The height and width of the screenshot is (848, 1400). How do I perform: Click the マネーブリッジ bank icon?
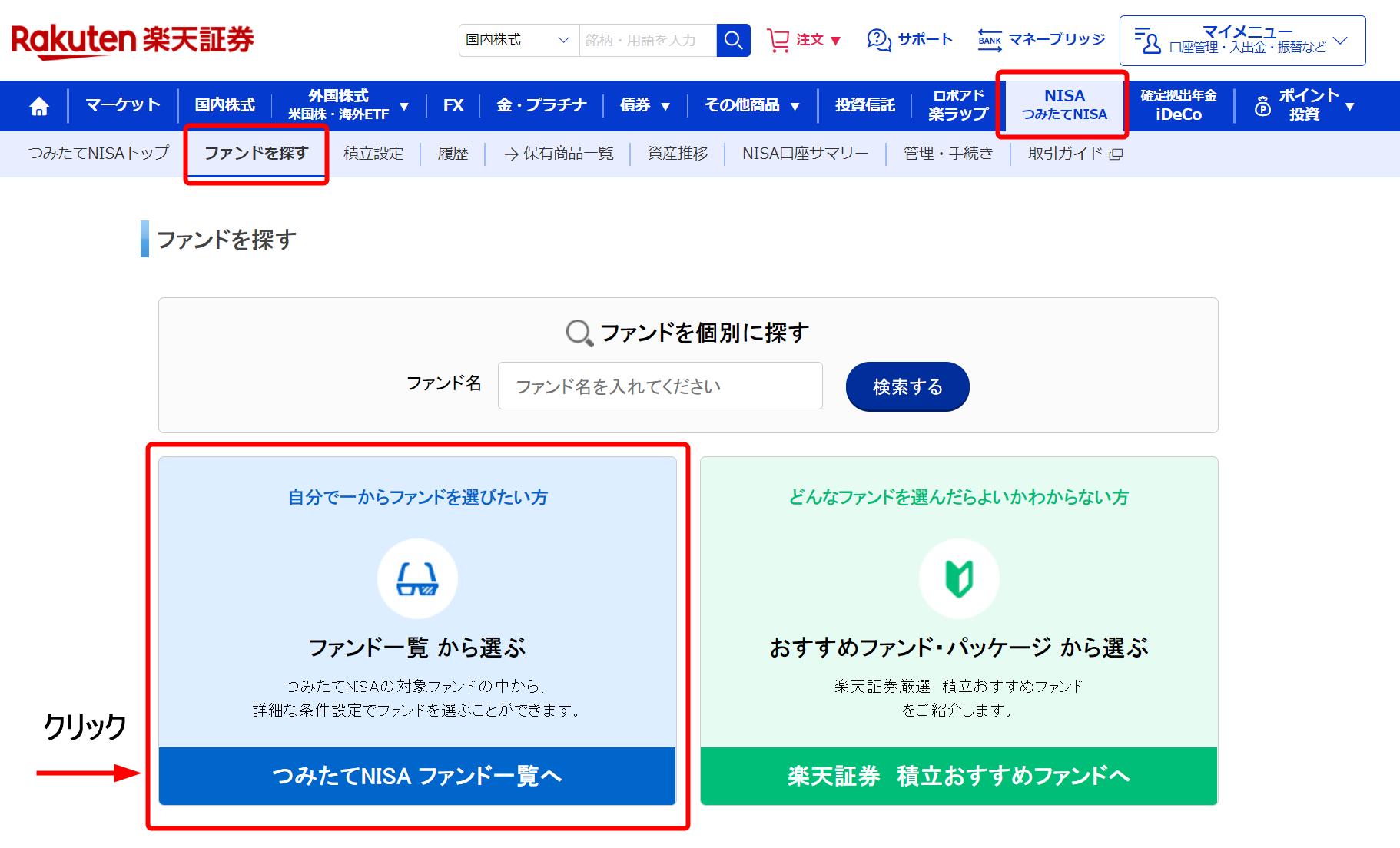point(990,40)
